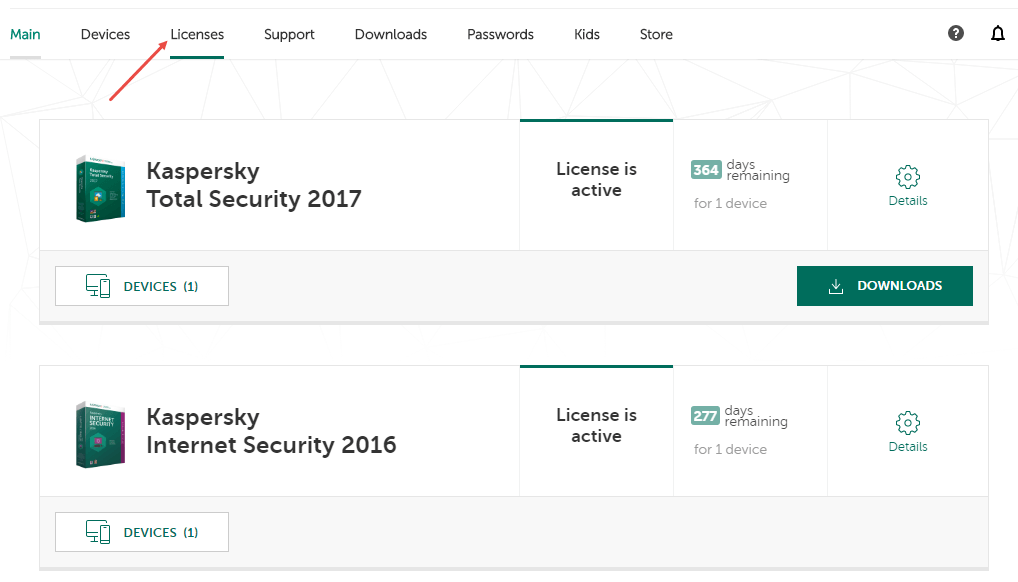Click the Details link for Total Security 2017
This screenshot has width=1018, height=582.
tap(908, 201)
